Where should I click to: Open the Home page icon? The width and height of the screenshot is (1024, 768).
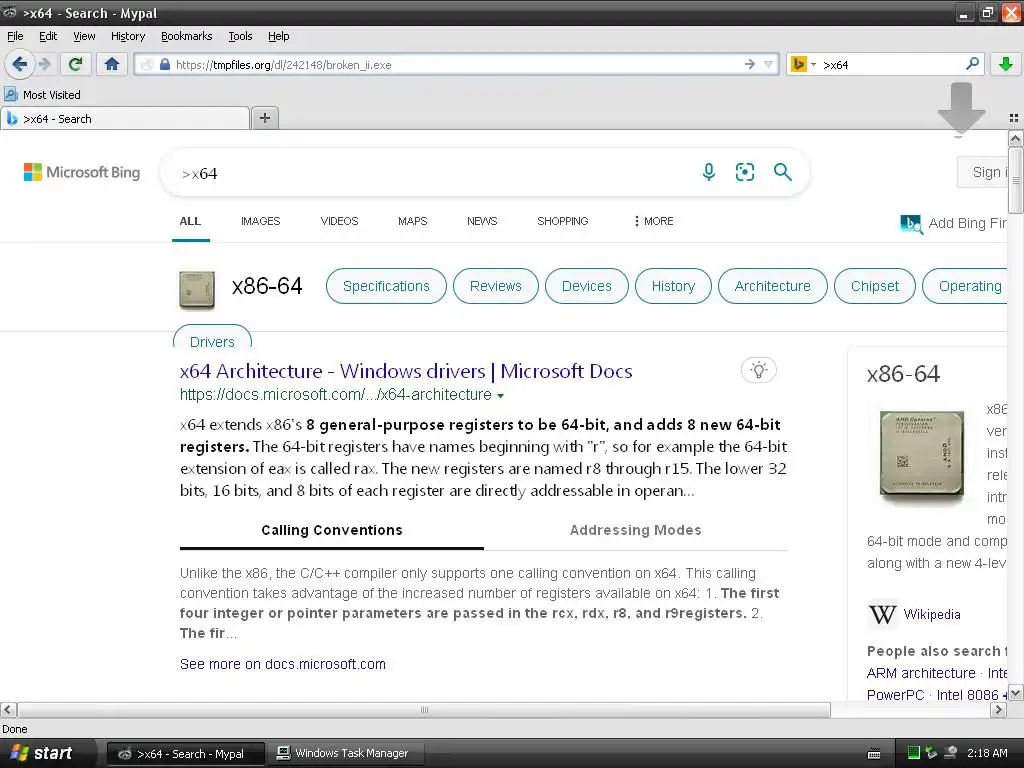112,64
